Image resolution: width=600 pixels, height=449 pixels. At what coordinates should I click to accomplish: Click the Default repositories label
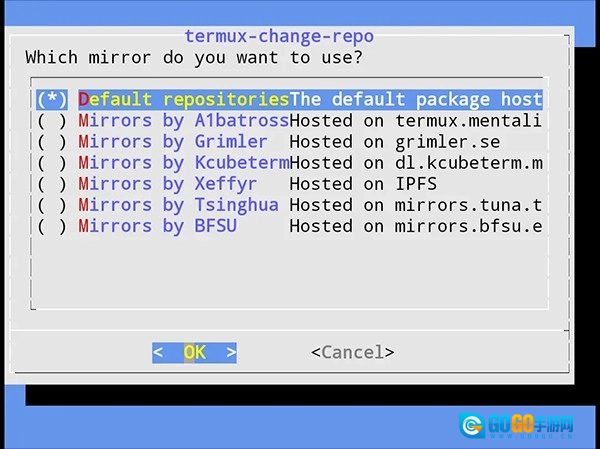click(183, 100)
